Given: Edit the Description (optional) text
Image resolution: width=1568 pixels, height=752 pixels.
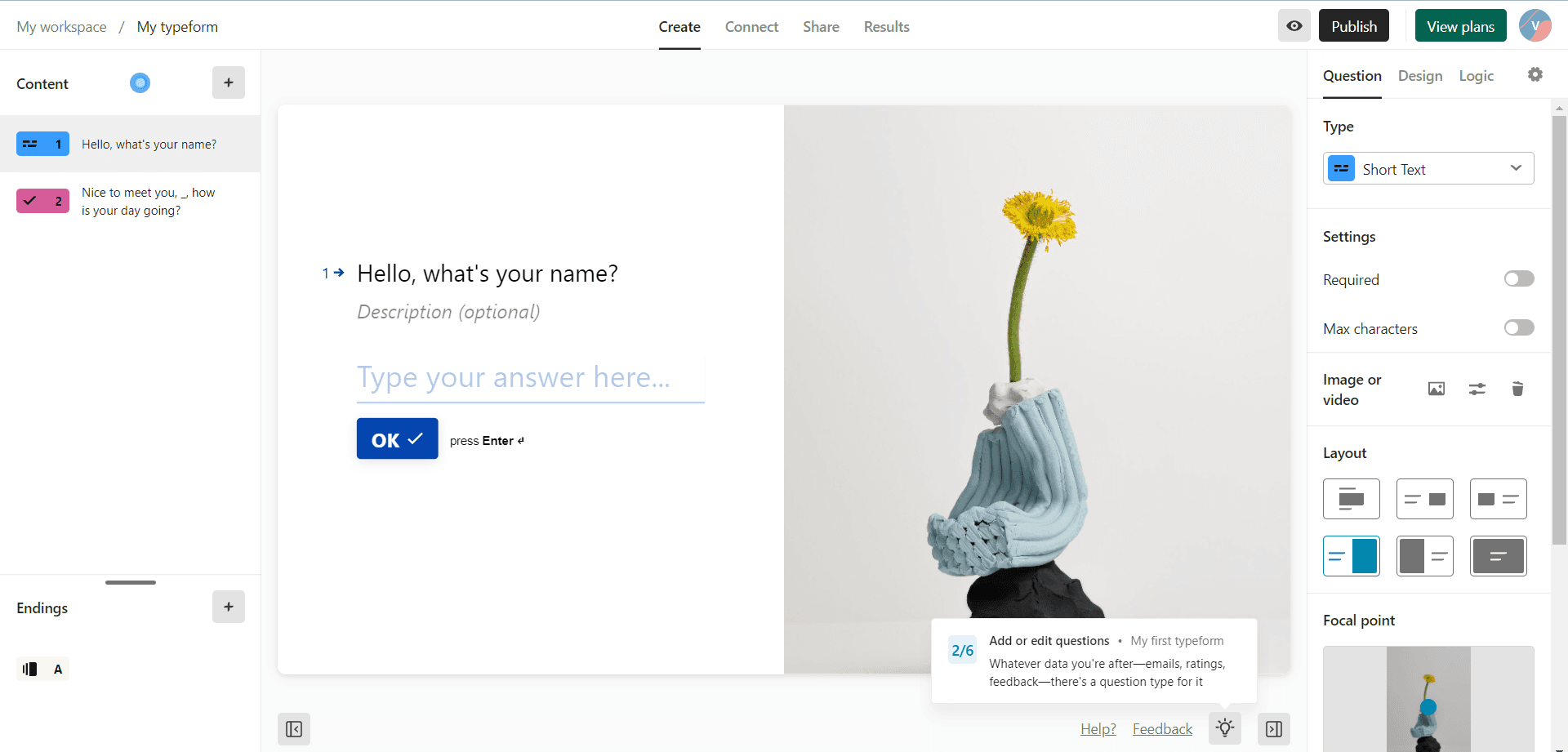Looking at the screenshot, I should pyautogui.click(x=448, y=312).
